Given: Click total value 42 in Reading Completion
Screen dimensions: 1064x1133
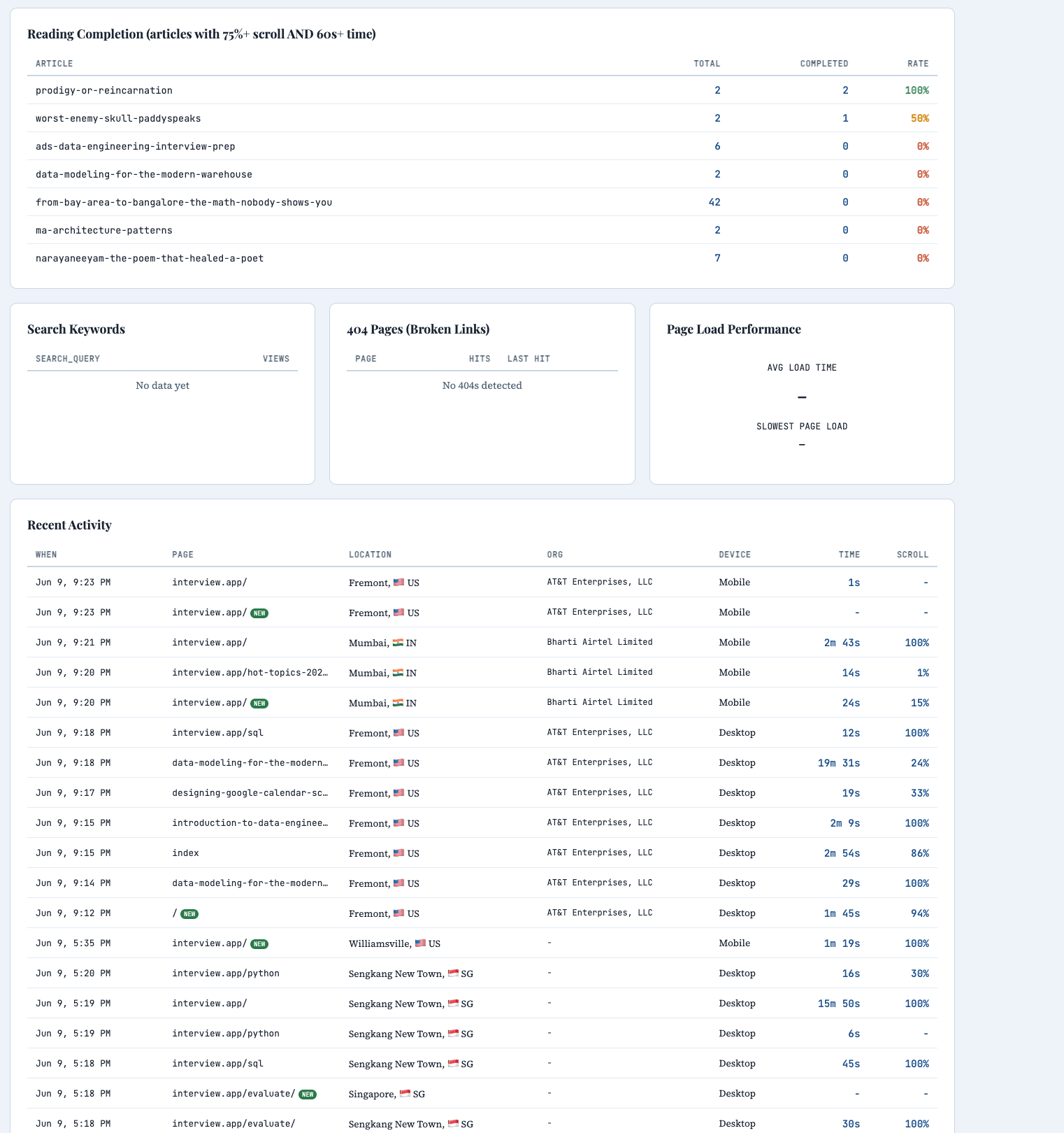Looking at the screenshot, I should click(x=714, y=202).
